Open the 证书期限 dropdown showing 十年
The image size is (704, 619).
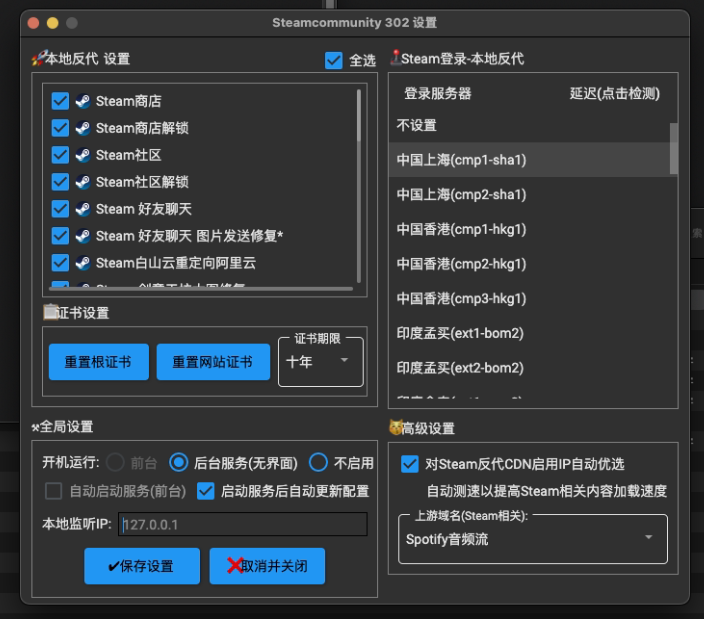[x=321, y=362]
